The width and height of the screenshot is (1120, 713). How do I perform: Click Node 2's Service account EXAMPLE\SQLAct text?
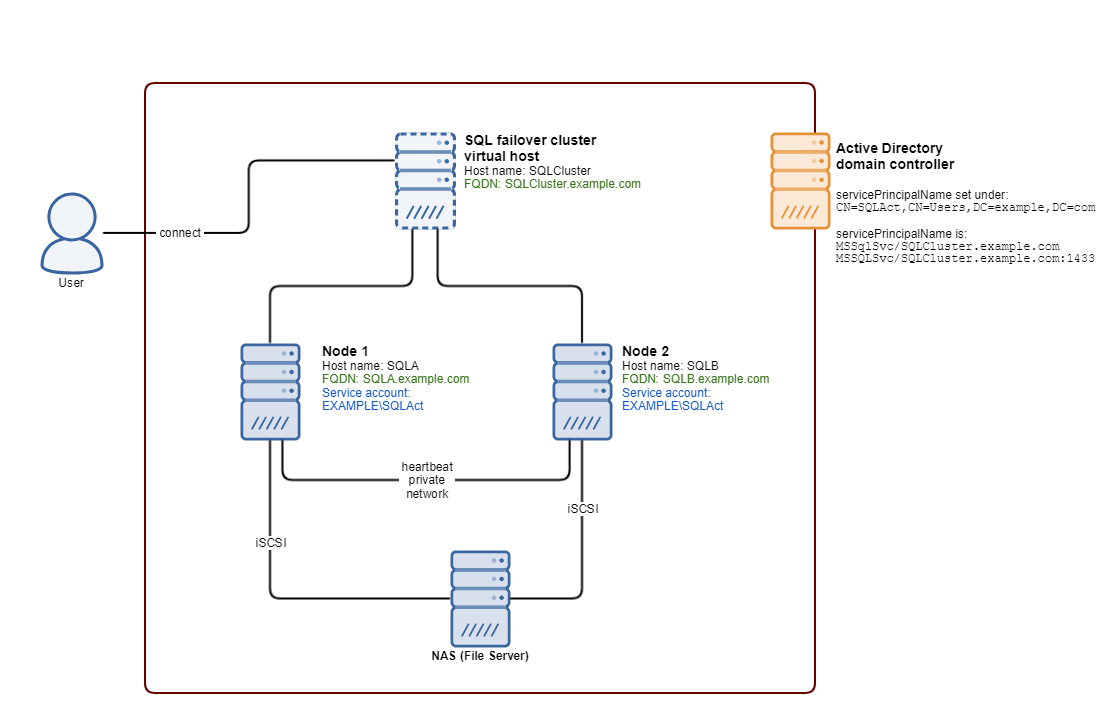672,400
